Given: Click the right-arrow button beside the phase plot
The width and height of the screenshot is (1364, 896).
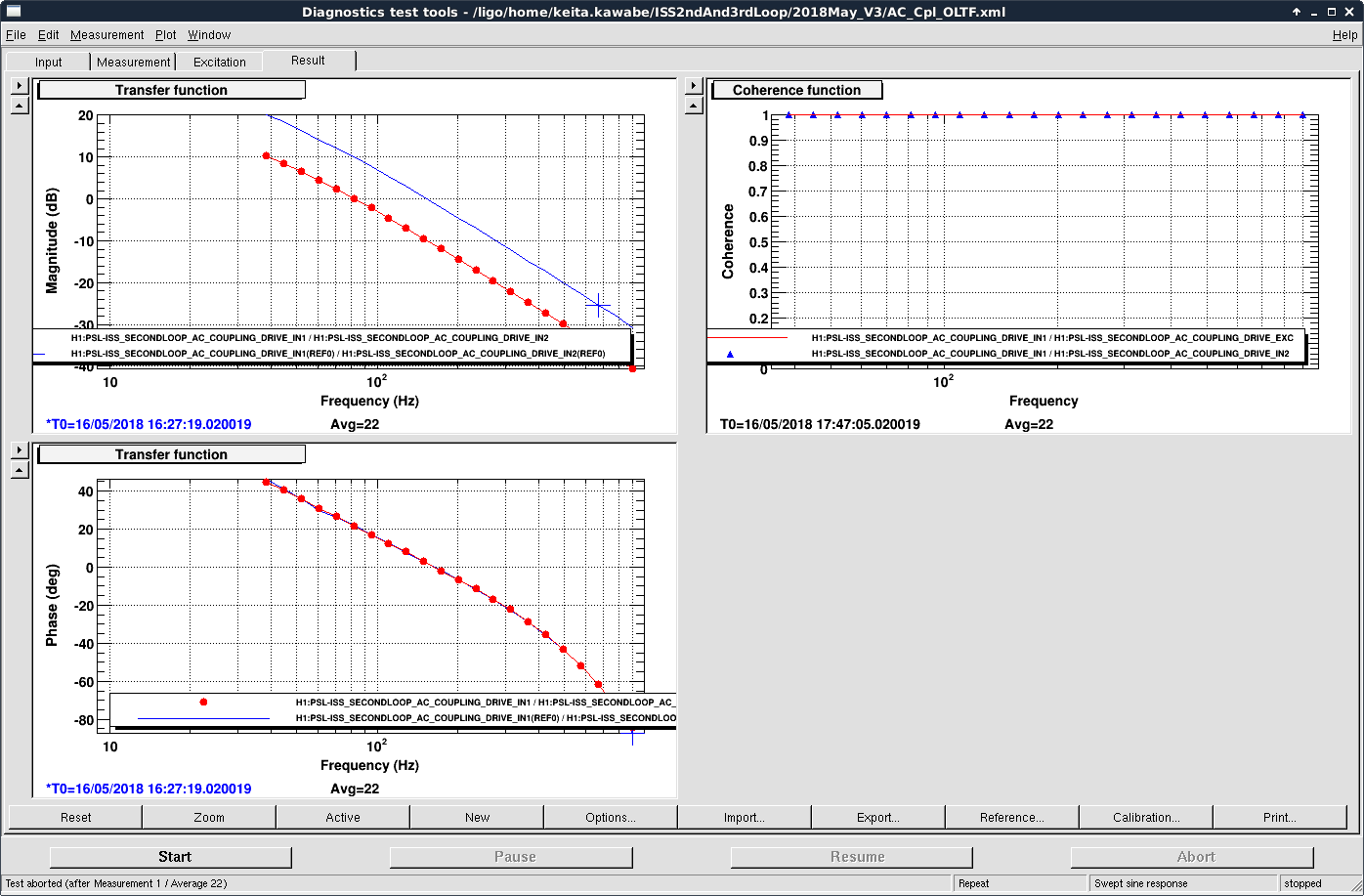Looking at the screenshot, I should 19,450.
